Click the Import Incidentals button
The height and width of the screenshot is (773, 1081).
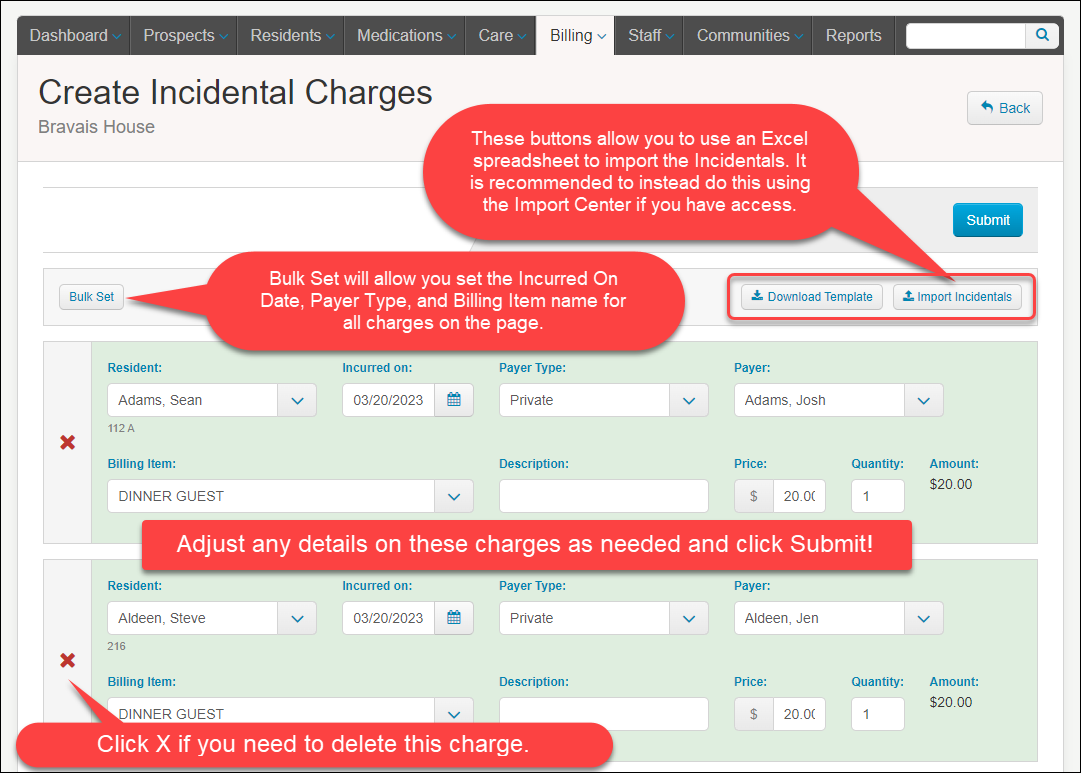pos(957,297)
